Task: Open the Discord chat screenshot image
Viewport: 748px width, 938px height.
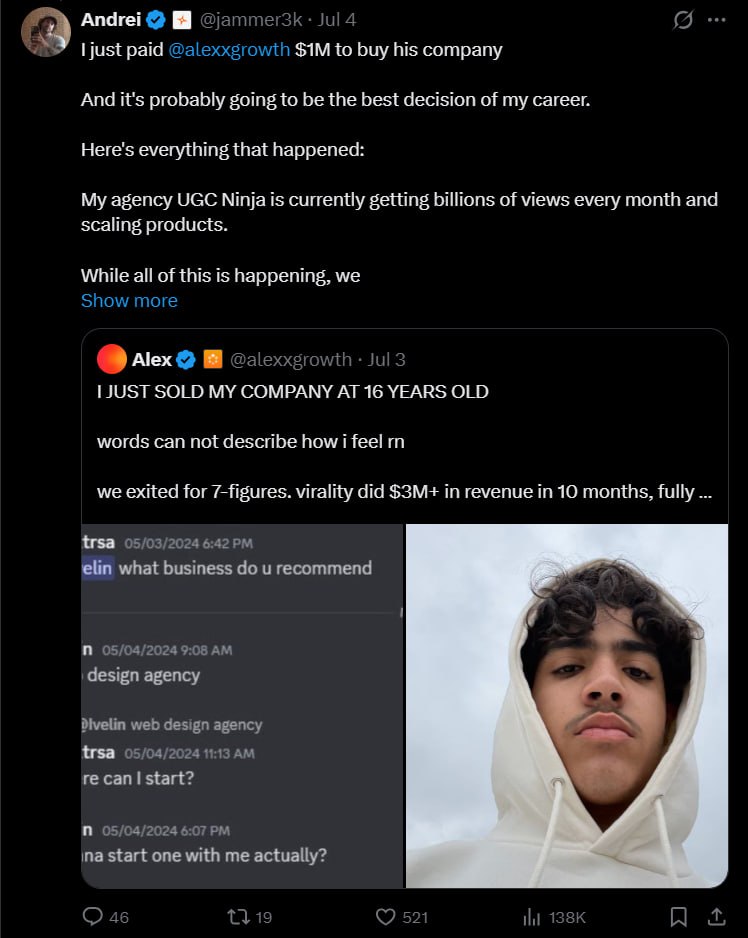Action: 242,705
